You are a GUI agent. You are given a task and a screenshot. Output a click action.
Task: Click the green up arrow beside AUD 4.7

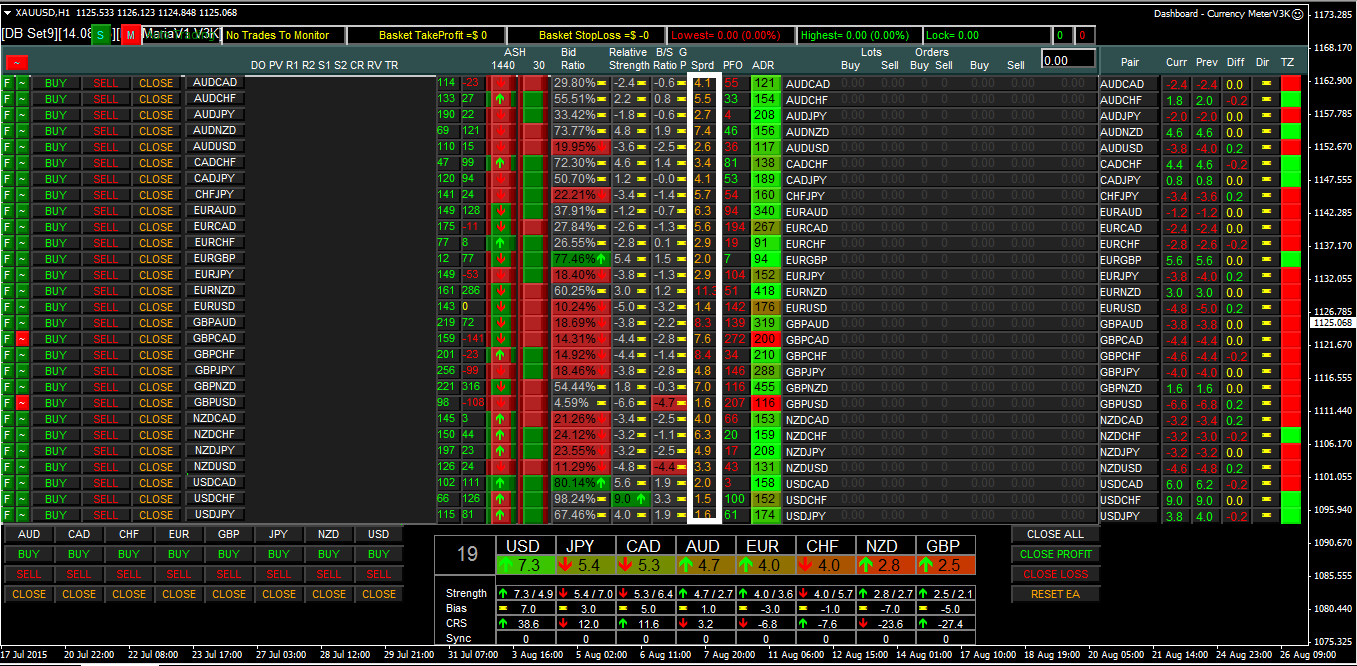coord(687,565)
